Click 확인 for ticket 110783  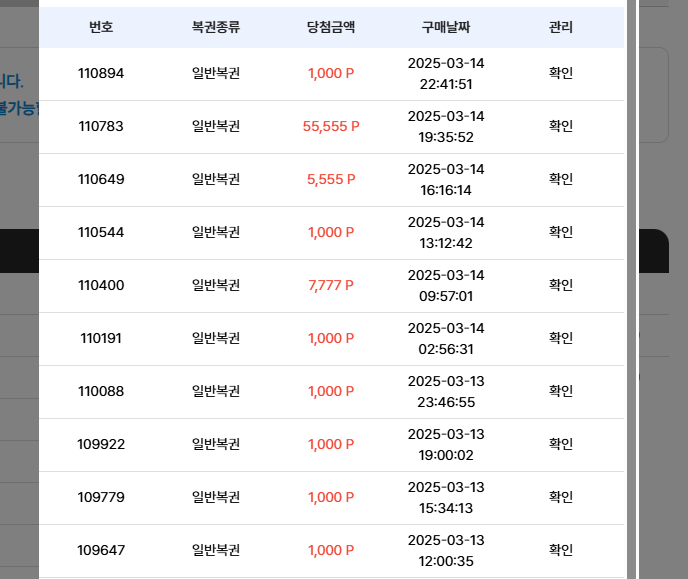click(561, 126)
